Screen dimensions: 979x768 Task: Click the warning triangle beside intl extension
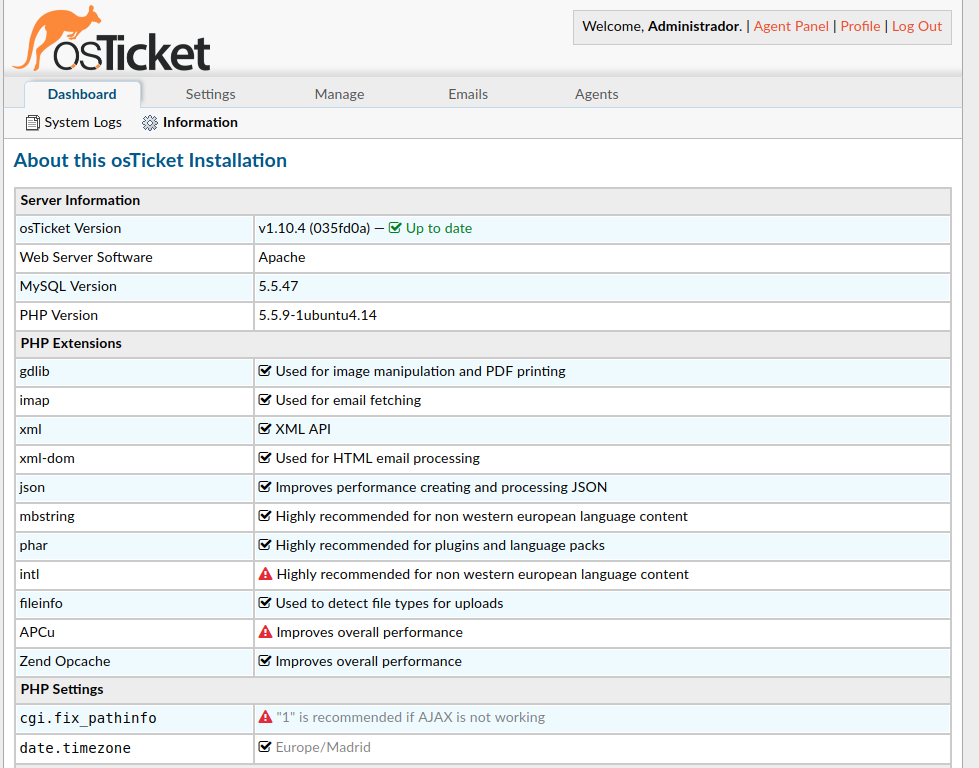(265, 574)
